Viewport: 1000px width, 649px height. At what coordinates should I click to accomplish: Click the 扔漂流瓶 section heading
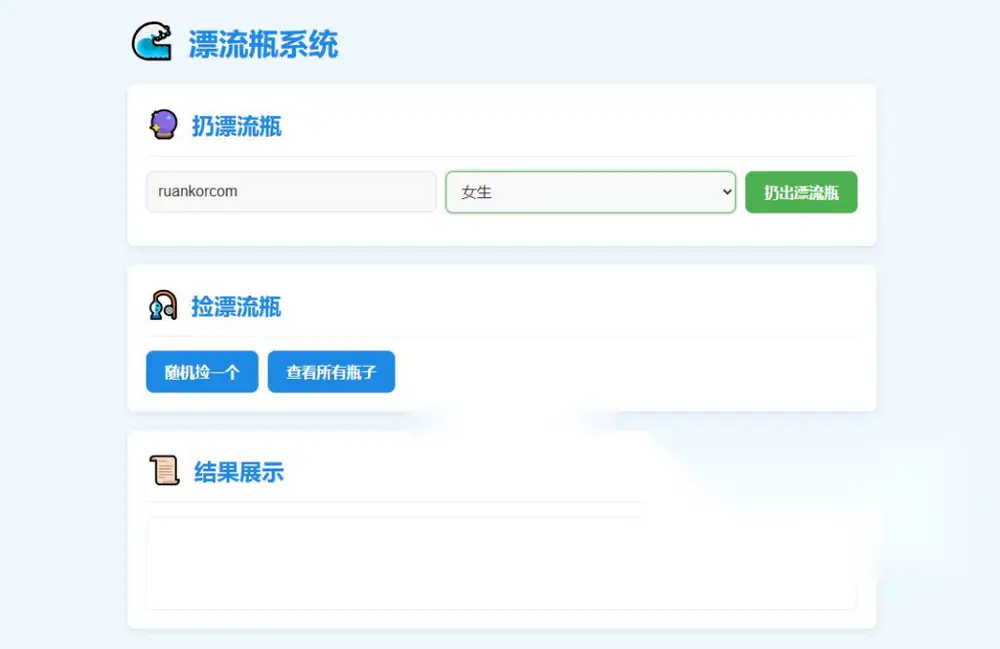pyautogui.click(x=237, y=126)
